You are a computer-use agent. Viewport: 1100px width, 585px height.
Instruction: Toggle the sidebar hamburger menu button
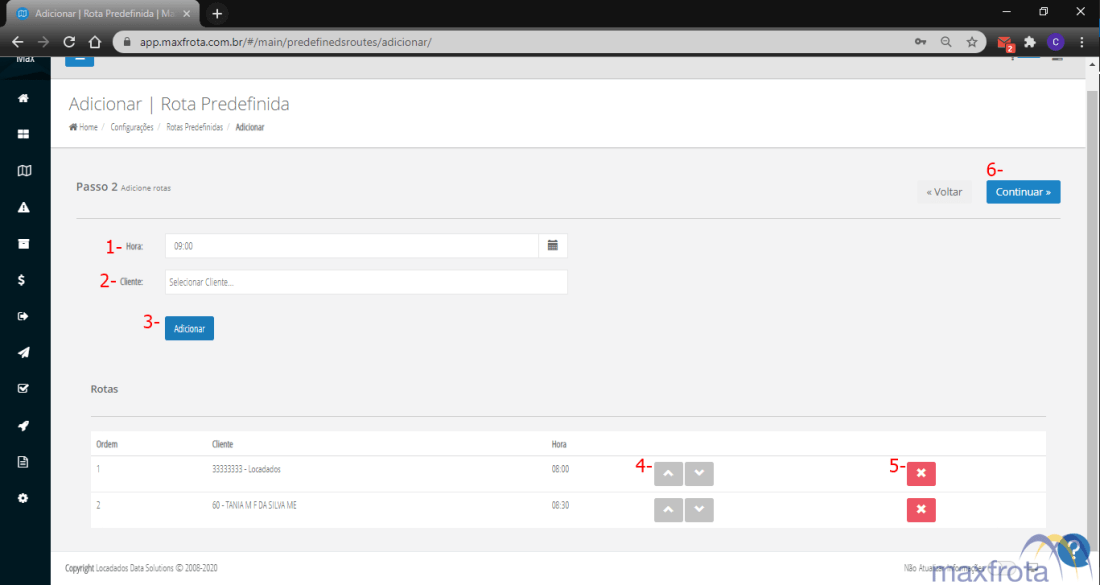pos(80,60)
